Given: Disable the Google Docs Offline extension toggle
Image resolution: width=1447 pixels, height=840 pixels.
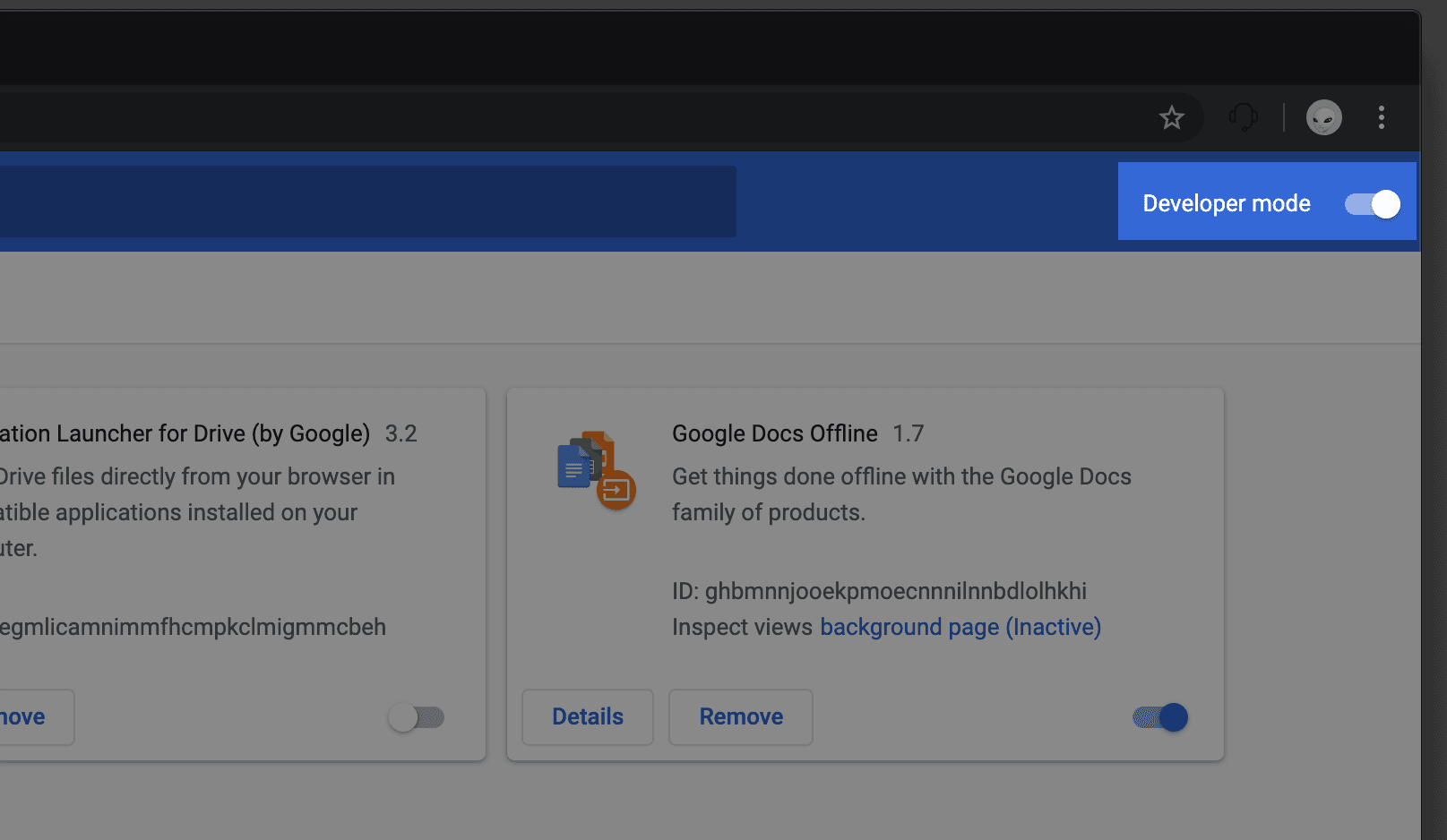Looking at the screenshot, I should 1160,717.
